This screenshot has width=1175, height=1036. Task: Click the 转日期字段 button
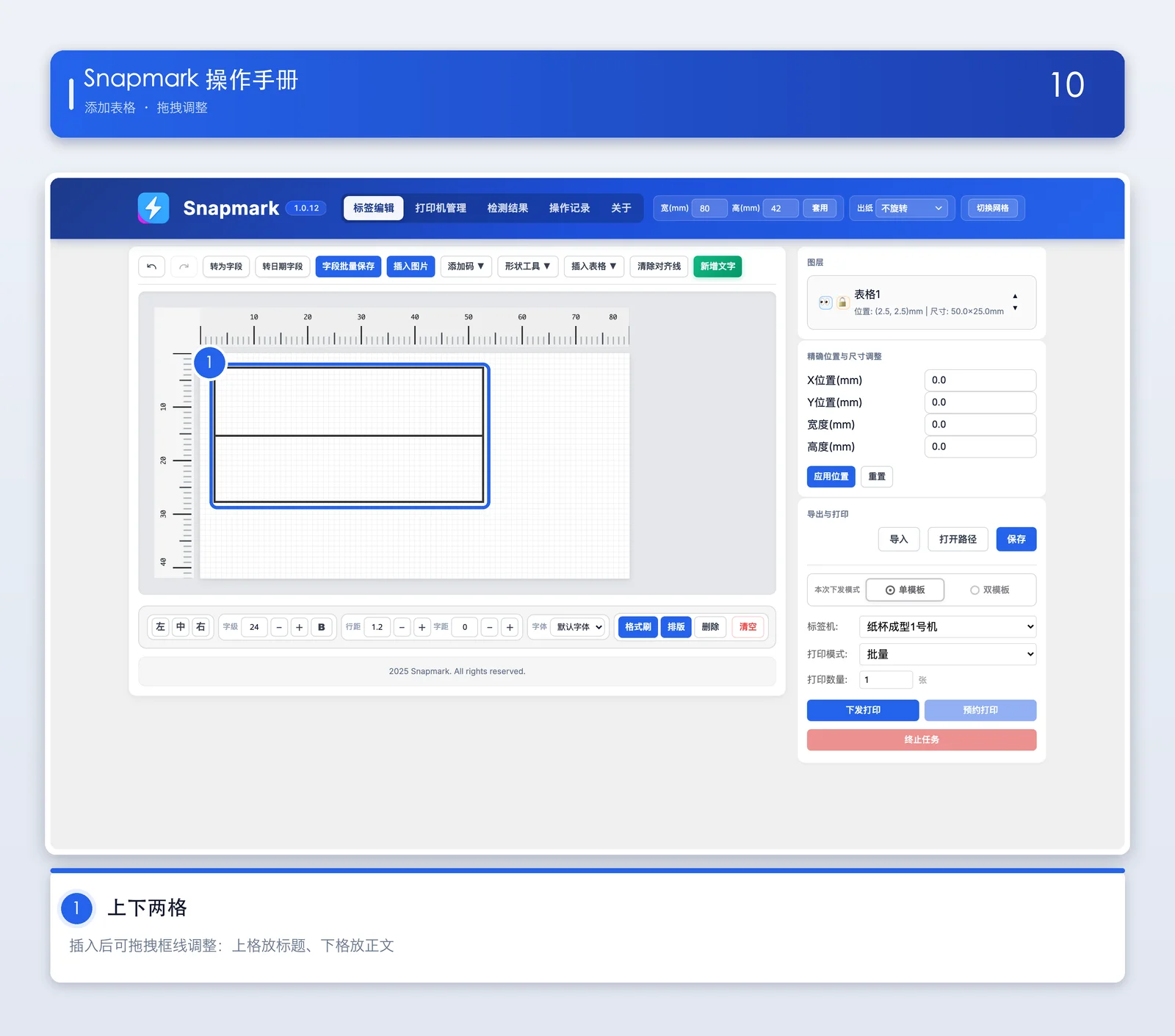click(x=282, y=267)
